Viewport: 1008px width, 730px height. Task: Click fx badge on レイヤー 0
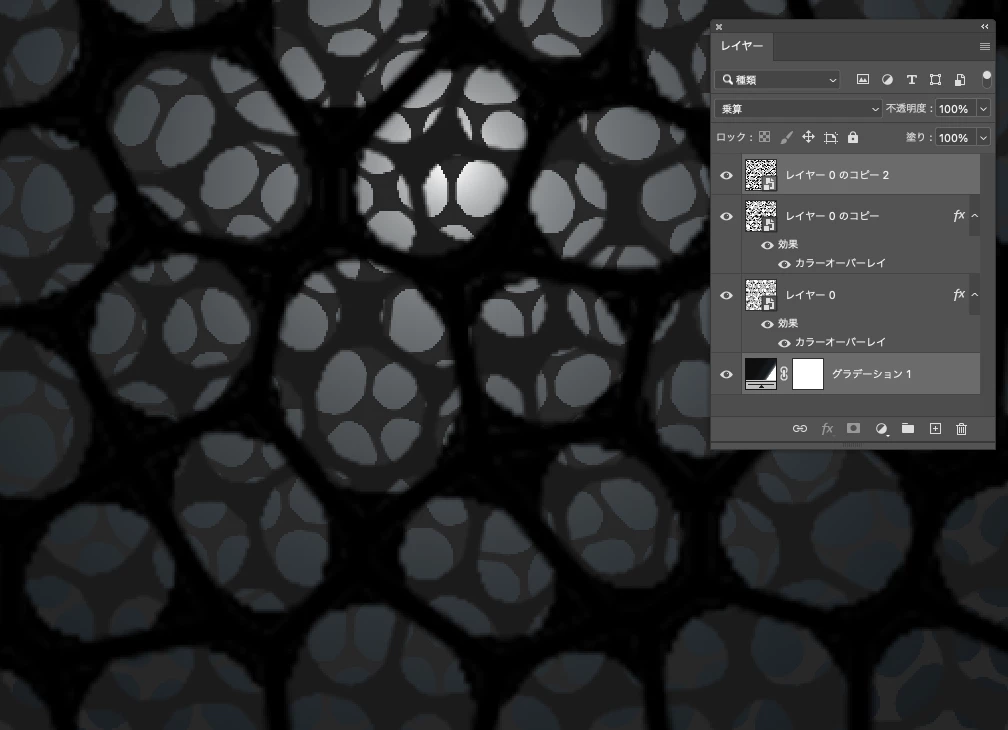coord(959,294)
